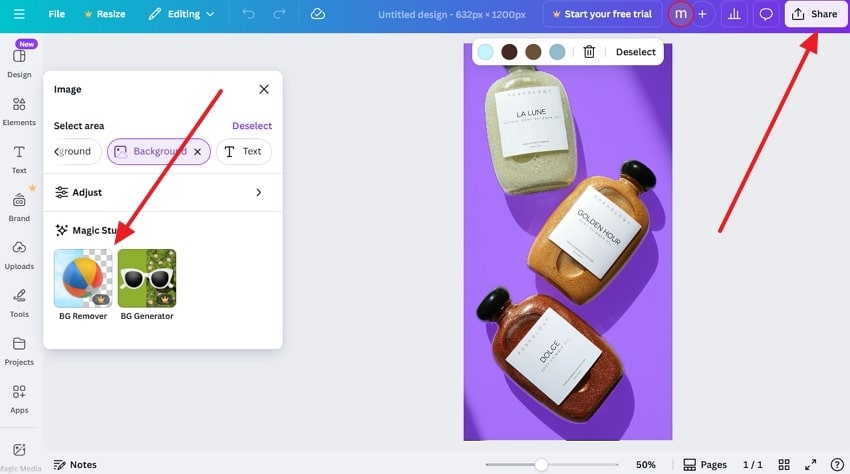Add collaborator with plus icon
850x474 pixels.
tap(703, 14)
